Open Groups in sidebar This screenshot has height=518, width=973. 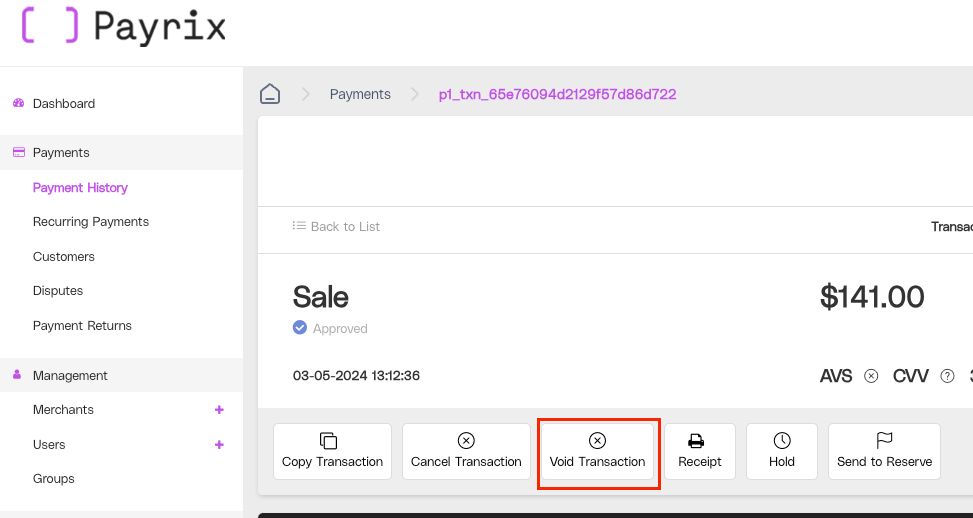[x=53, y=478]
